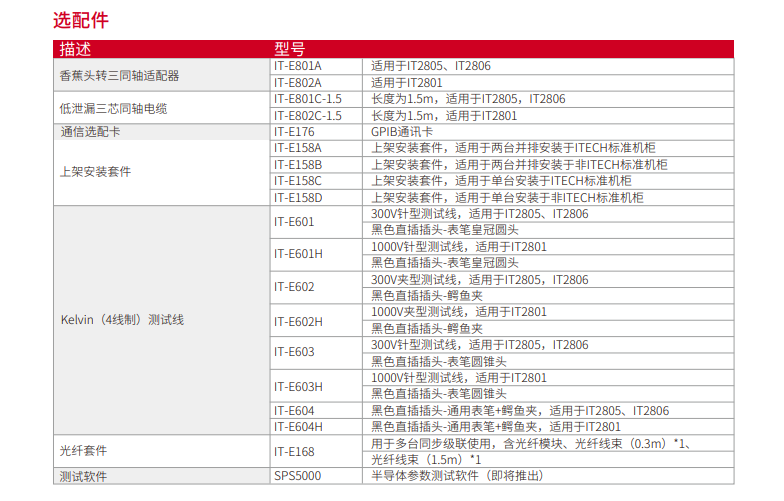Click the 1000V夹型测试线 description
This screenshot has width=784, height=501.
459,312
